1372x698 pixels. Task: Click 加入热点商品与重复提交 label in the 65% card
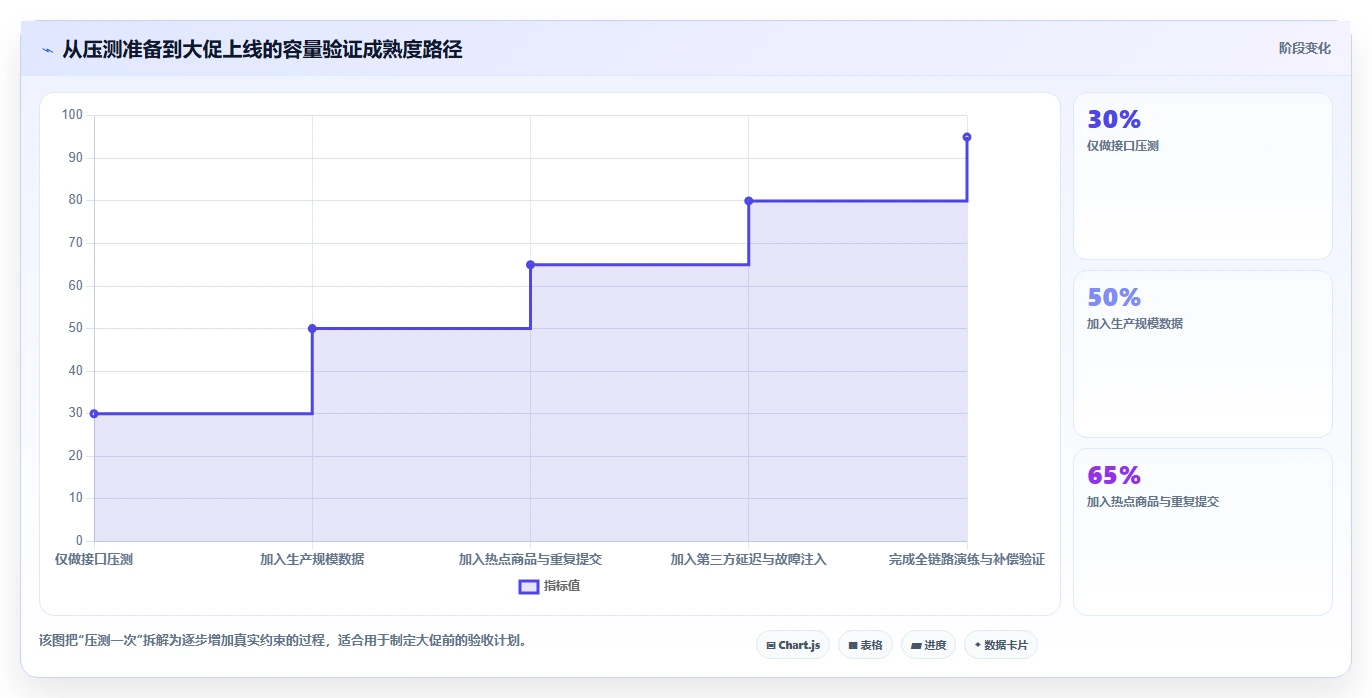pos(1153,502)
